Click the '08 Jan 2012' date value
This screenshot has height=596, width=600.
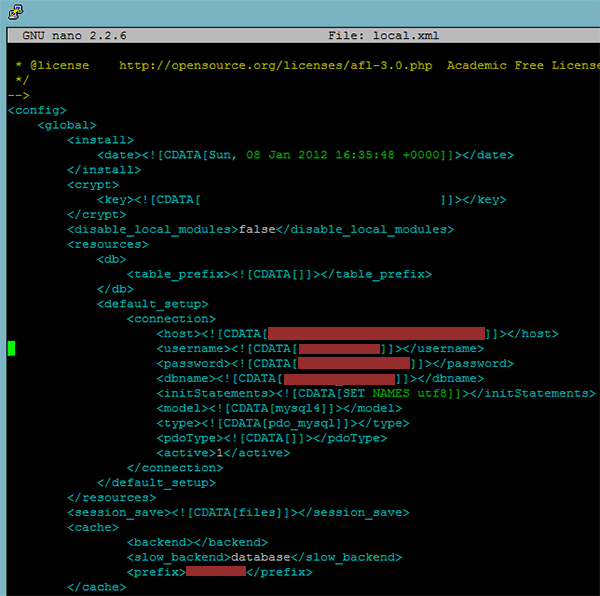(x=287, y=155)
